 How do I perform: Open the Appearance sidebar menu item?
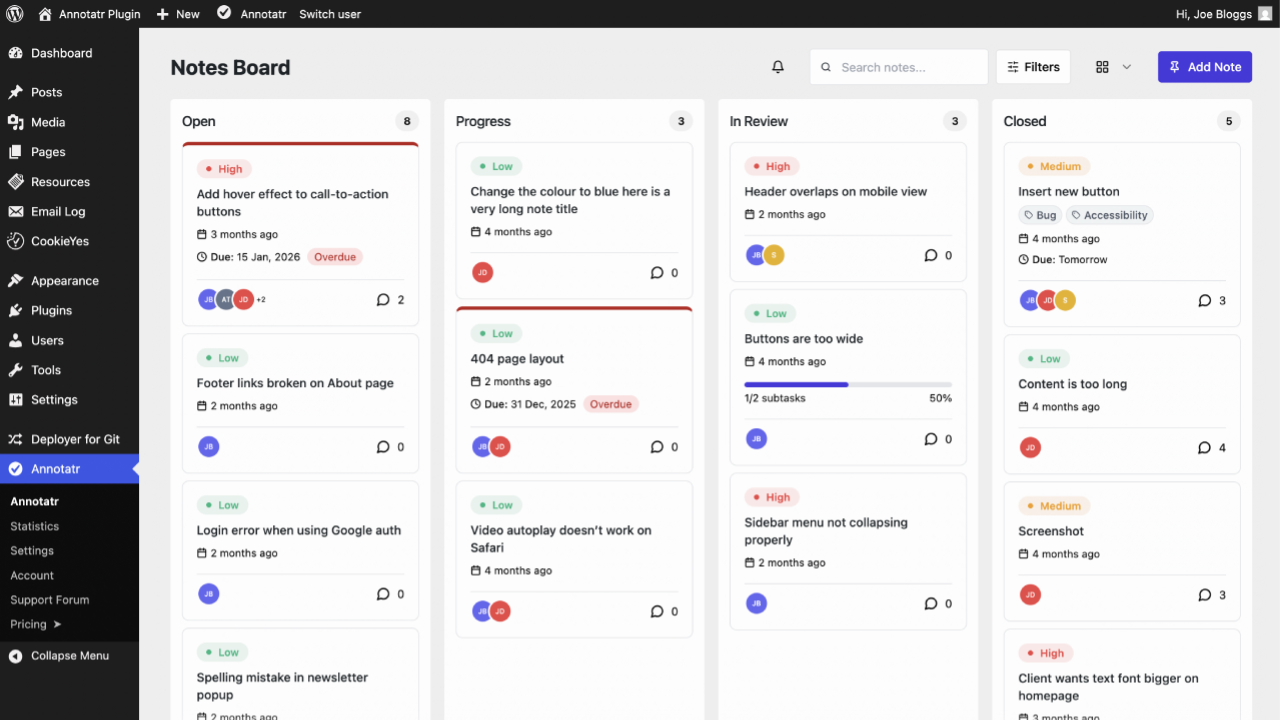click(64, 281)
